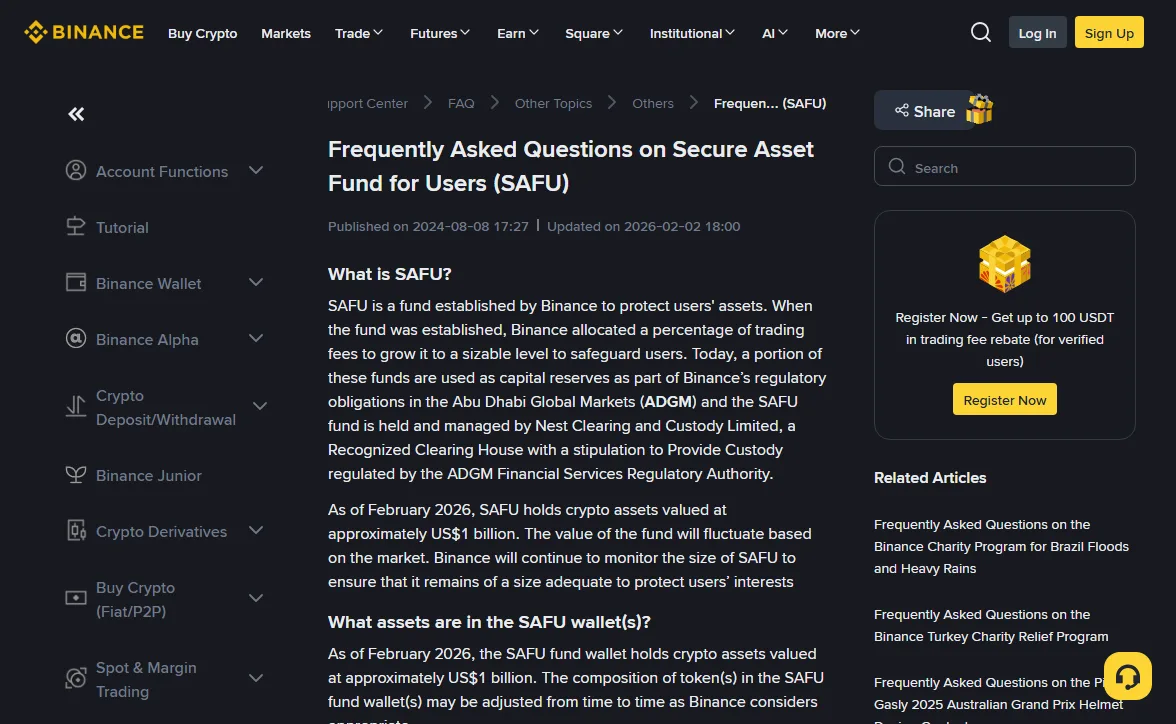Open the Others breadcrumb link
Viewport: 1176px width, 724px height.
tap(652, 104)
